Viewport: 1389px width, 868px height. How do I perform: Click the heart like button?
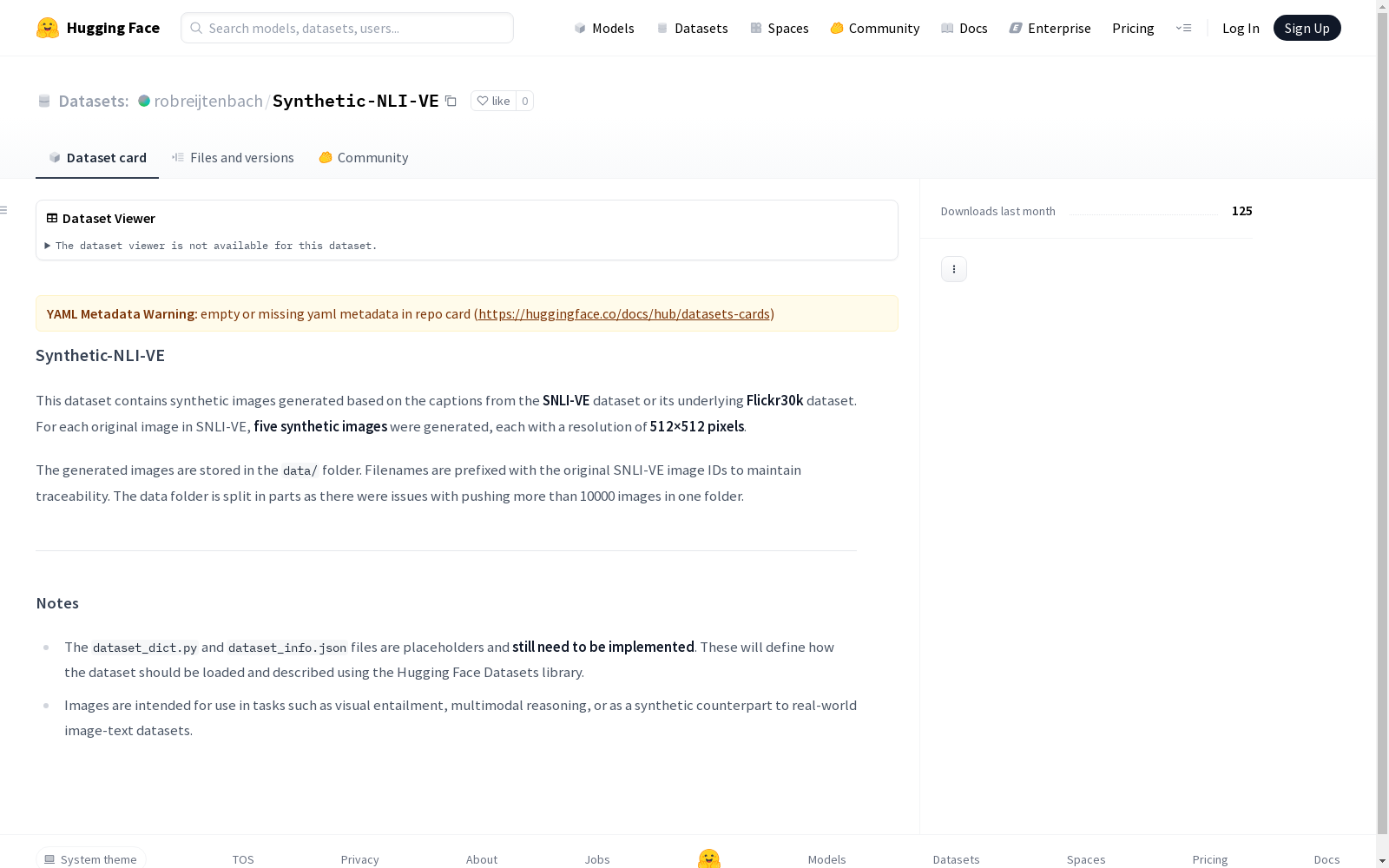(493, 101)
